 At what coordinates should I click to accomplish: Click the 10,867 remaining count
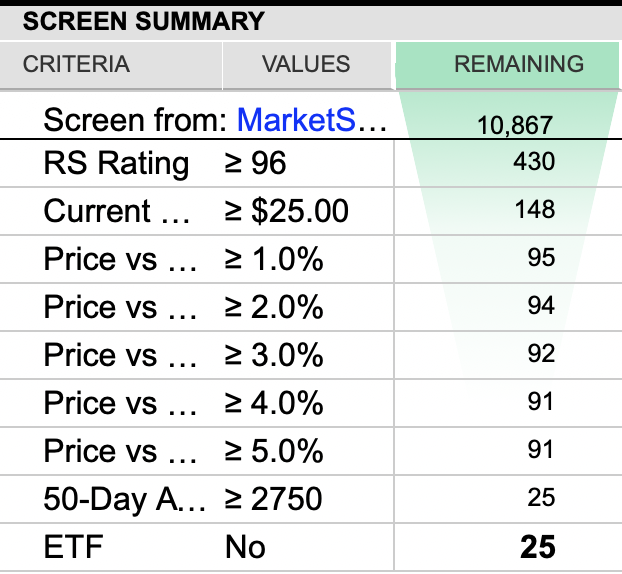519,125
